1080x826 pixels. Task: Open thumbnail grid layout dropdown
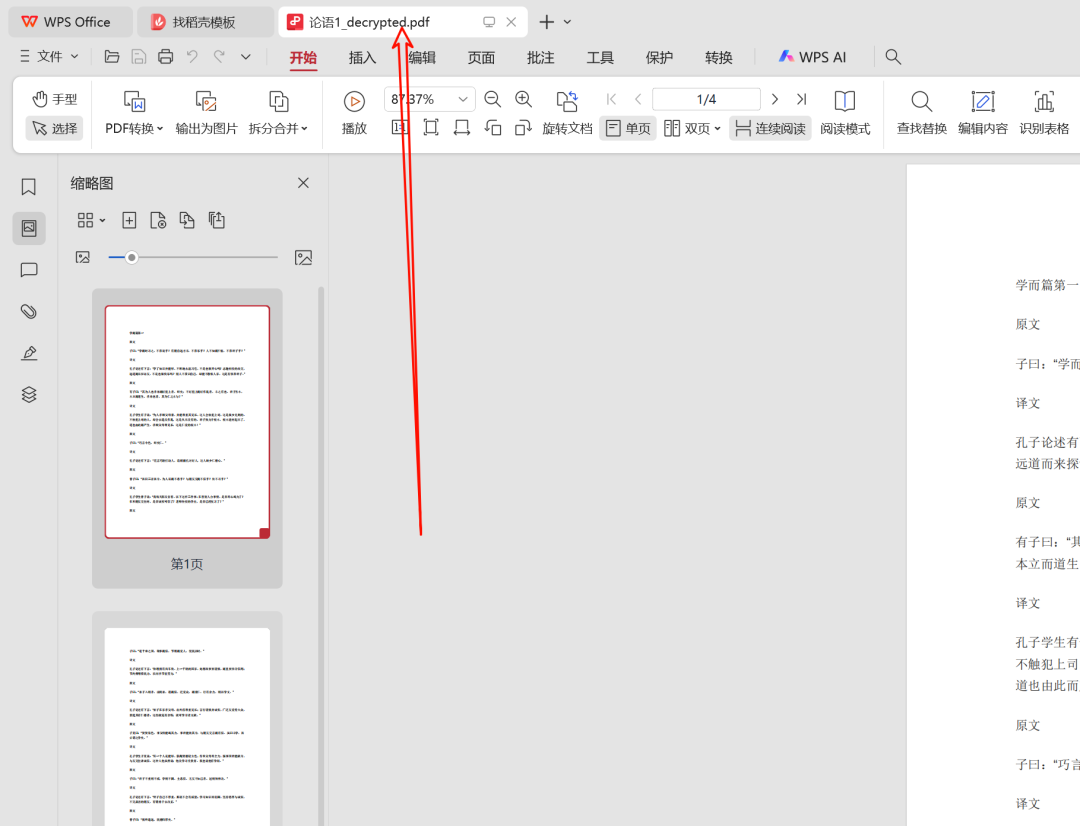[x=91, y=220]
